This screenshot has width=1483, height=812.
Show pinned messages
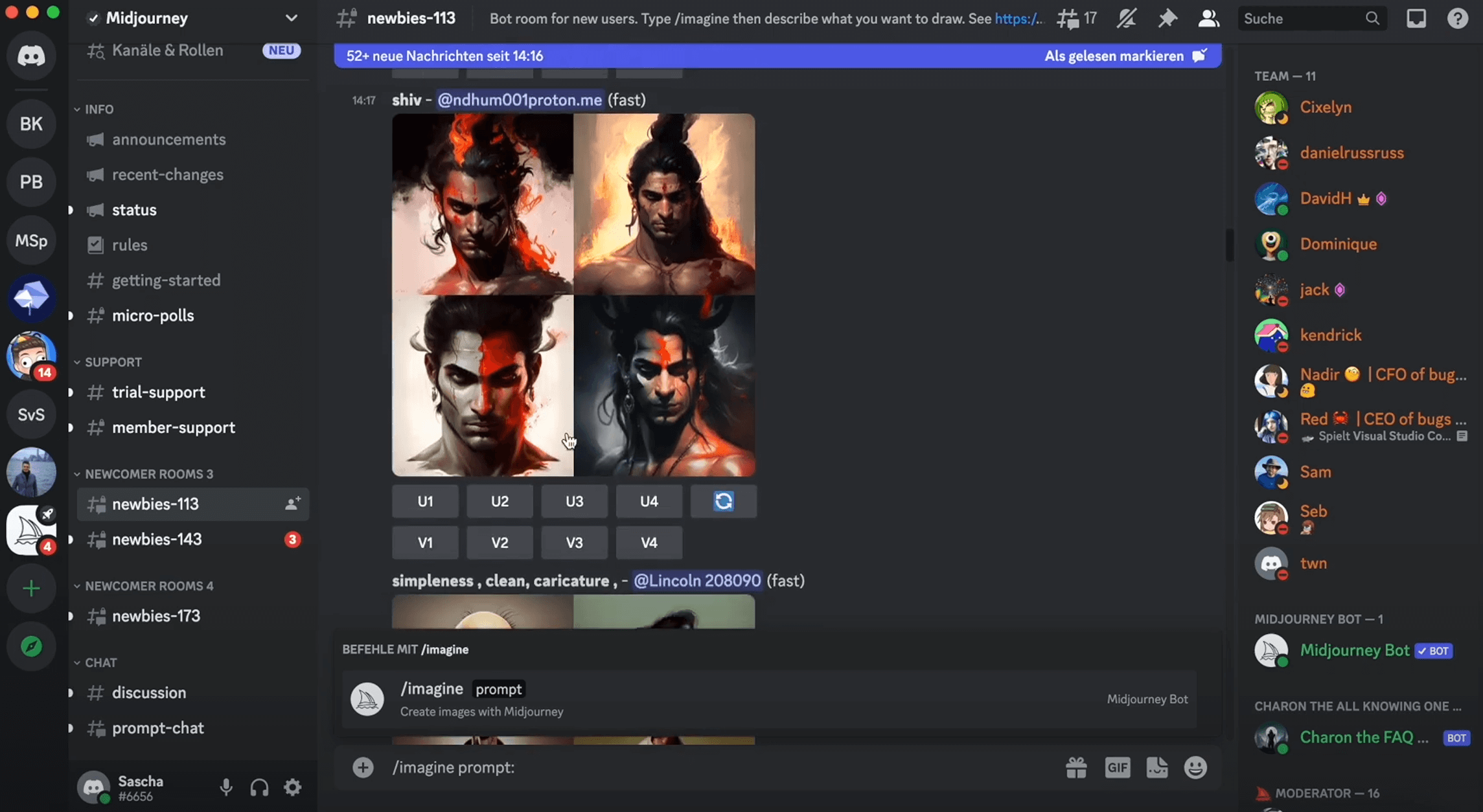(x=1167, y=18)
